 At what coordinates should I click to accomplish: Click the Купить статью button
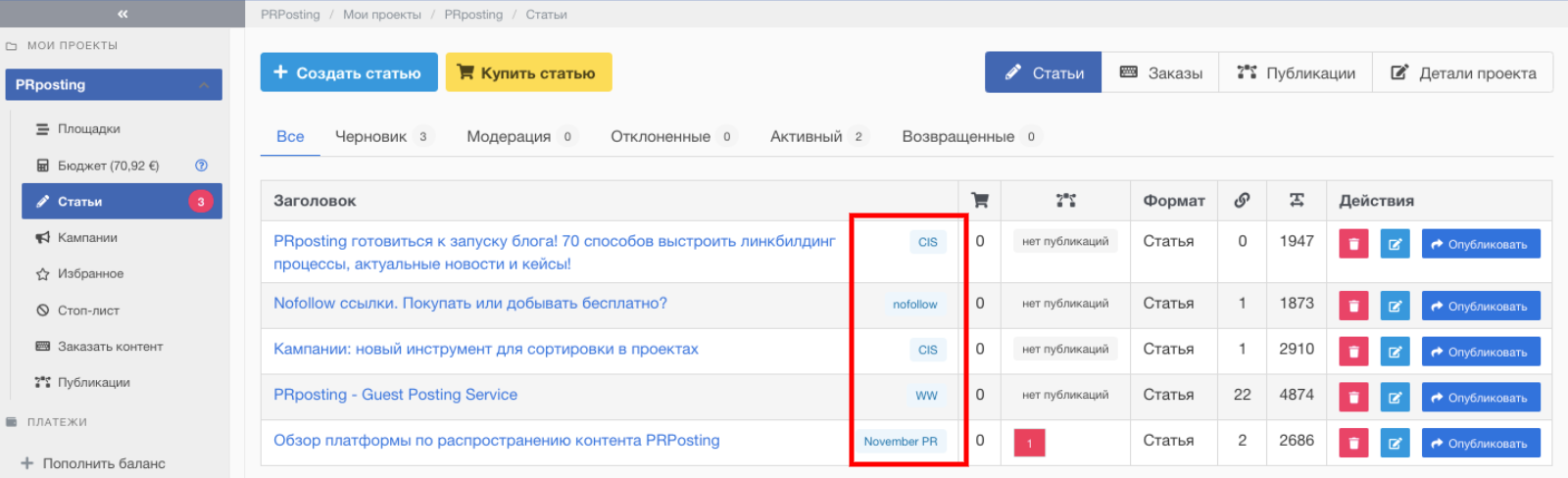[529, 72]
